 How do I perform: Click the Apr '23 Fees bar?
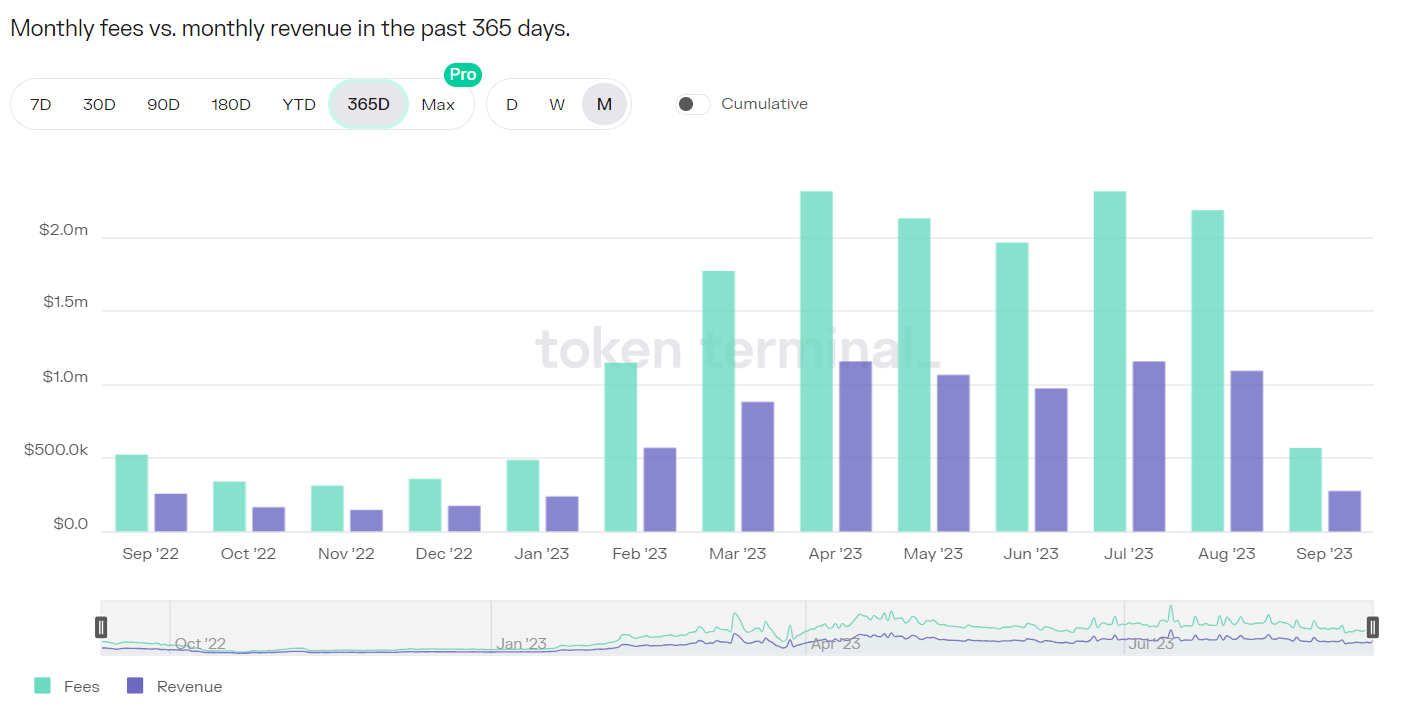pos(816,361)
